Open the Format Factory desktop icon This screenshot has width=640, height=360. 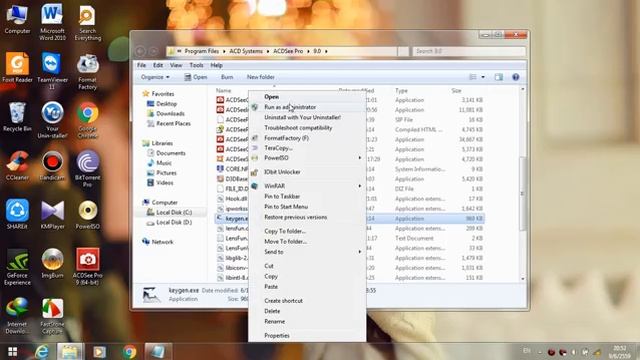point(87,70)
